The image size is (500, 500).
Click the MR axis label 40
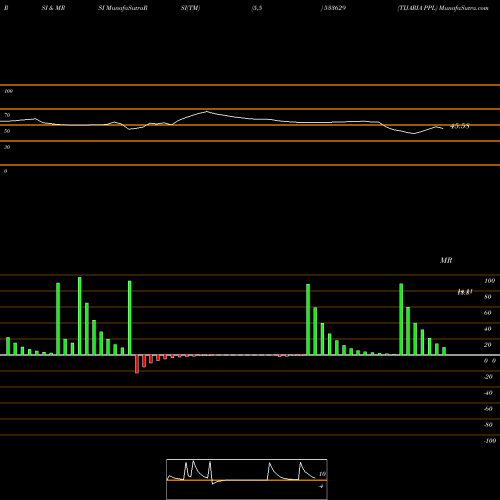[x=488, y=329]
